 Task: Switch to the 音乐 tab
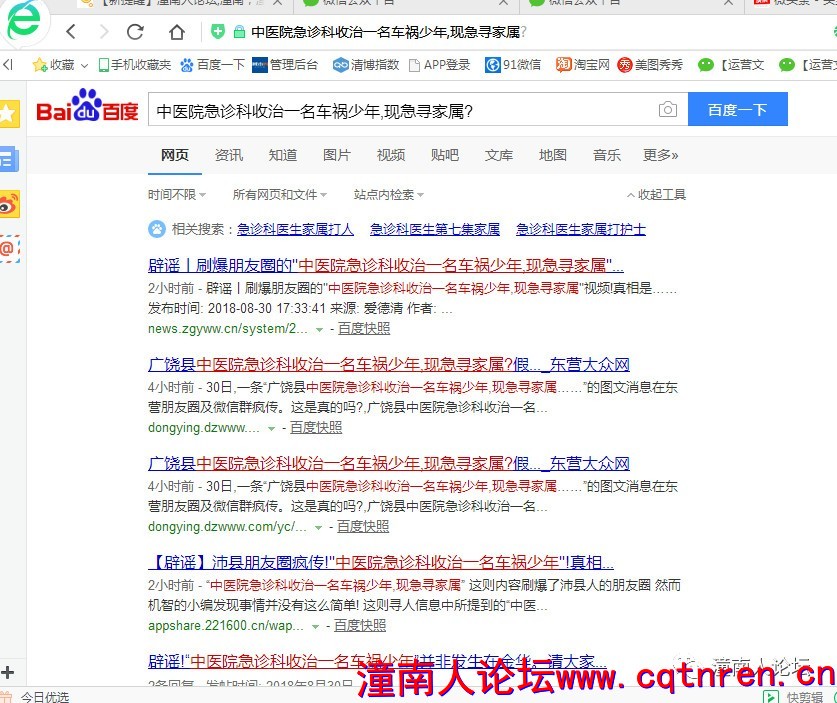click(x=607, y=155)
